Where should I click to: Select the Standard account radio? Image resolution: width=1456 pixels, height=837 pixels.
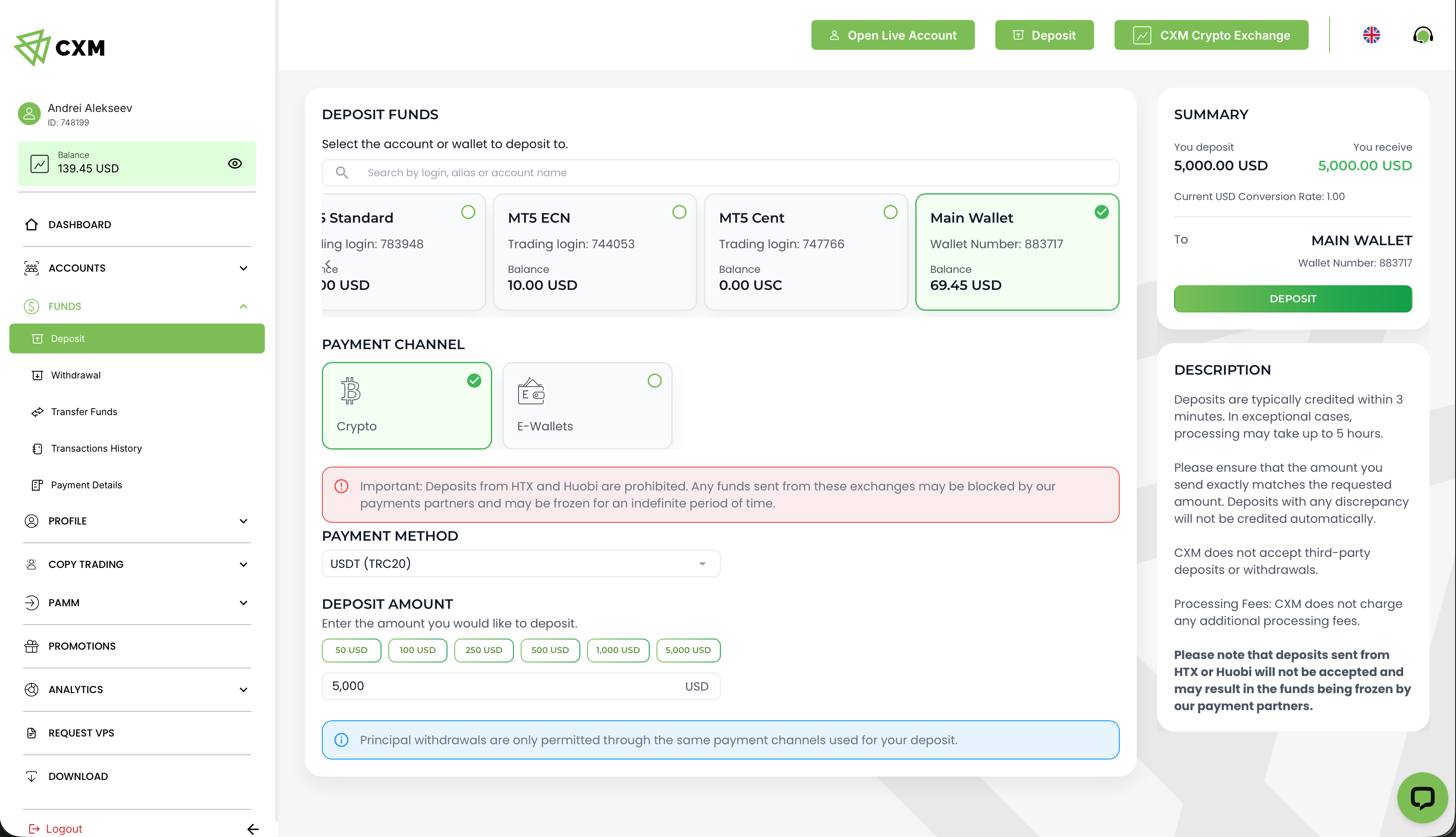coord(468,212)
